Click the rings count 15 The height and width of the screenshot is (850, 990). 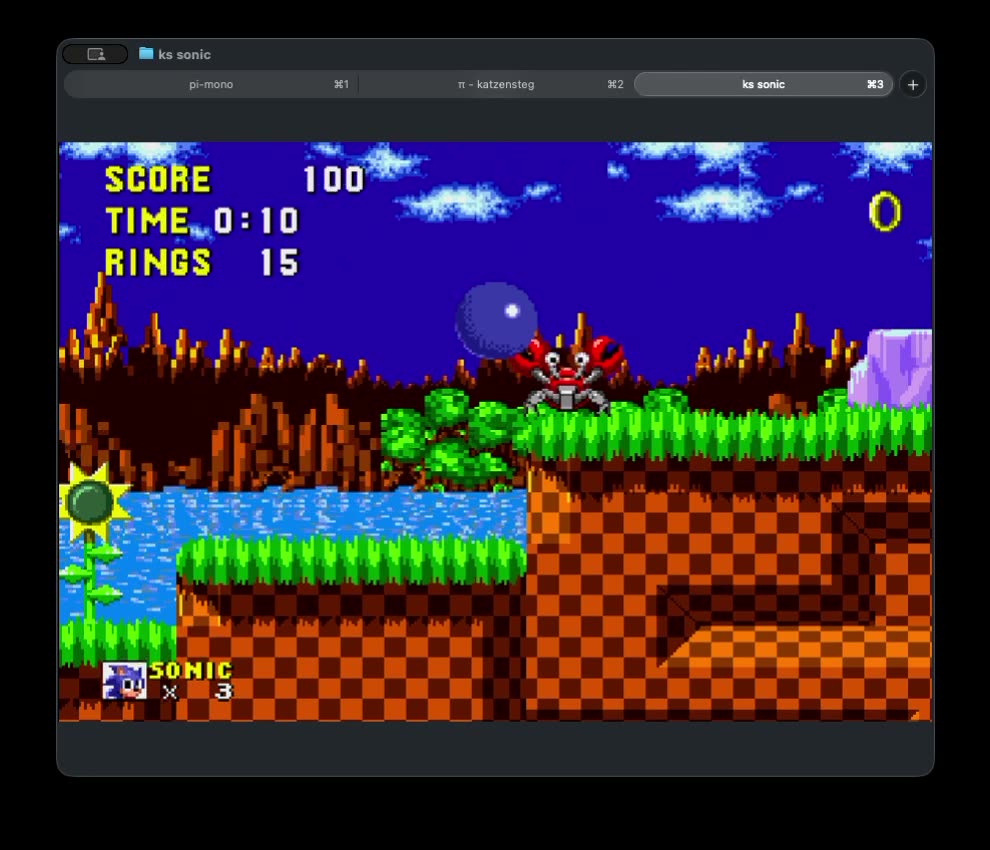279,263
